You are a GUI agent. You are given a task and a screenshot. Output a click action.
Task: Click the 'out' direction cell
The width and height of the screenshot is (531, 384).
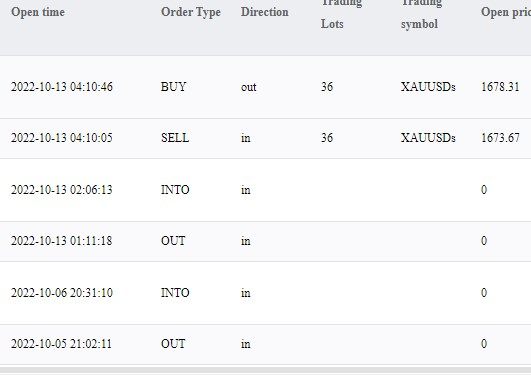point(249,87)
